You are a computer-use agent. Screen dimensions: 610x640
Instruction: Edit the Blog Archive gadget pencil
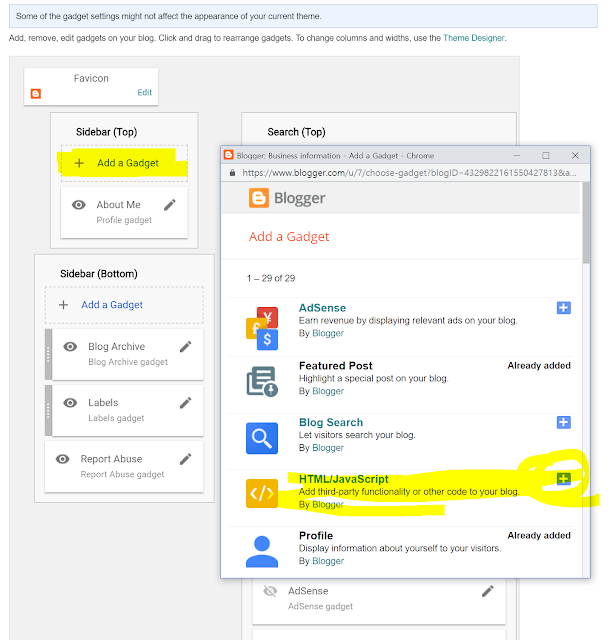click(x=186, y=347)
